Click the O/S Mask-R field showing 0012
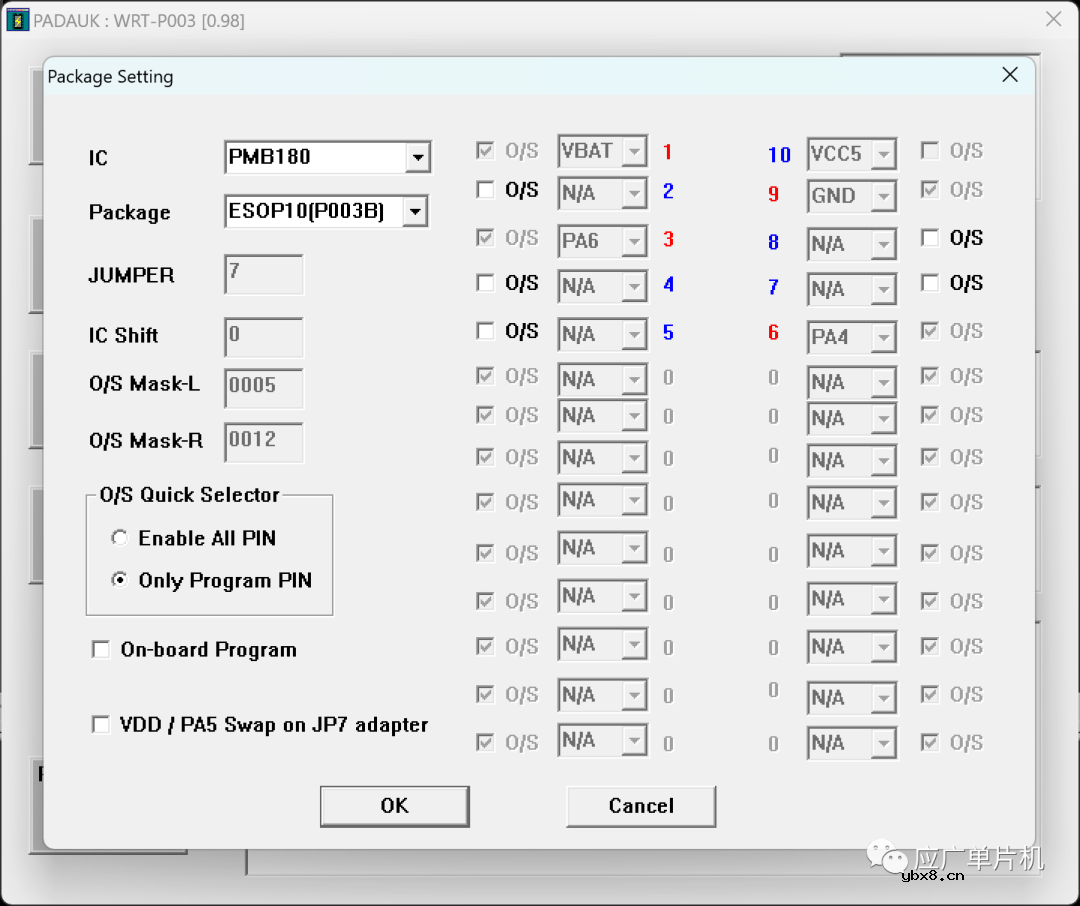The width and height of the screenshot is (1080, 906). point(264,442)
